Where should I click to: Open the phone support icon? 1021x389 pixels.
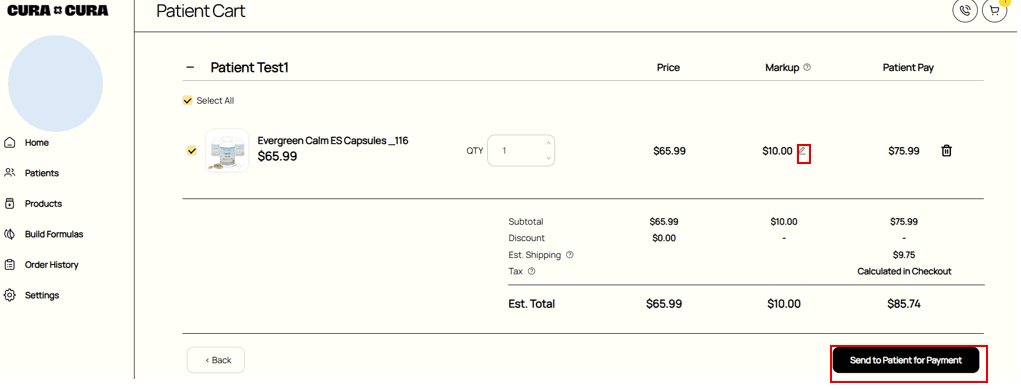coord(964,10)
